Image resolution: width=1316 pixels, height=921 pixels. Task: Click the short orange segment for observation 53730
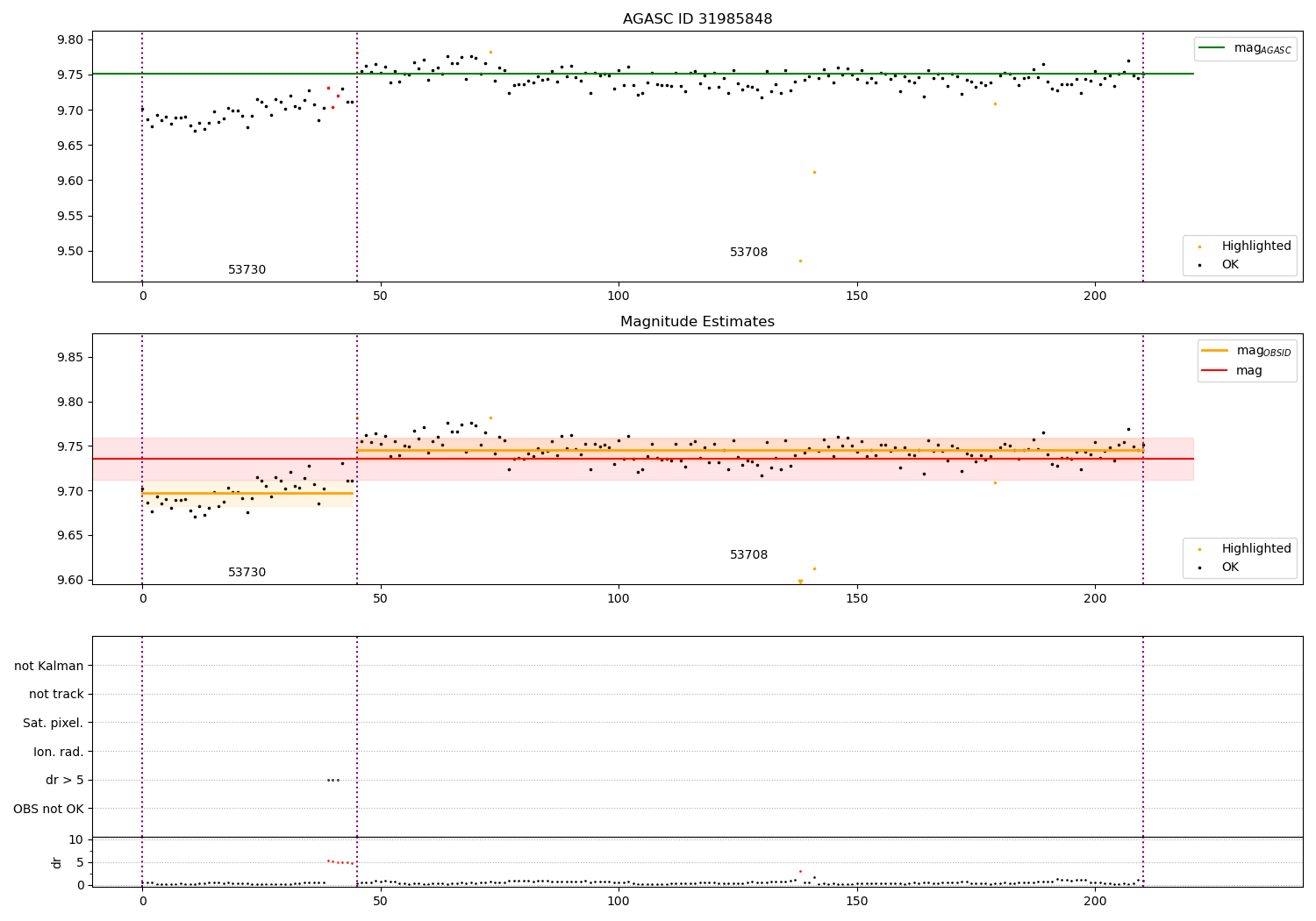[x=247, y=493]
